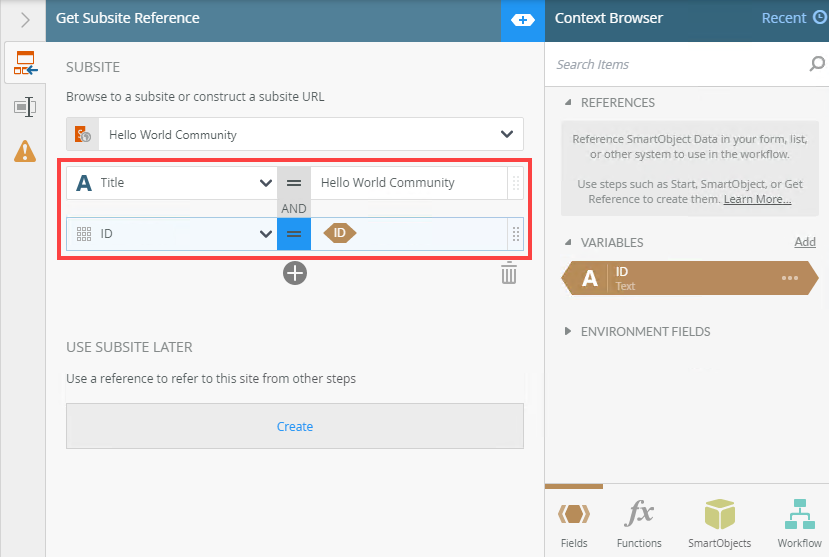The image size is (829, 557).
Task: Open the Hello World Community subsite dropdown
Action: [504, 134]
